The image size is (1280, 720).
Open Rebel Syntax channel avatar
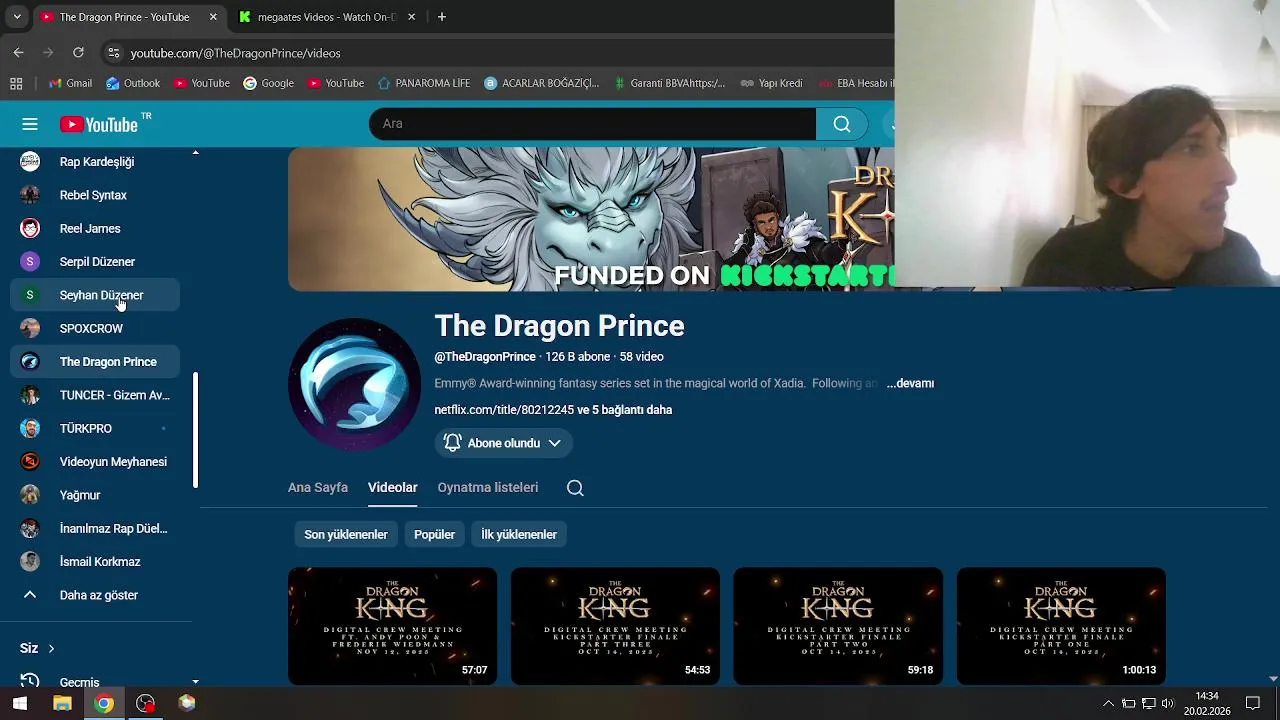click(x=30, y=195)
